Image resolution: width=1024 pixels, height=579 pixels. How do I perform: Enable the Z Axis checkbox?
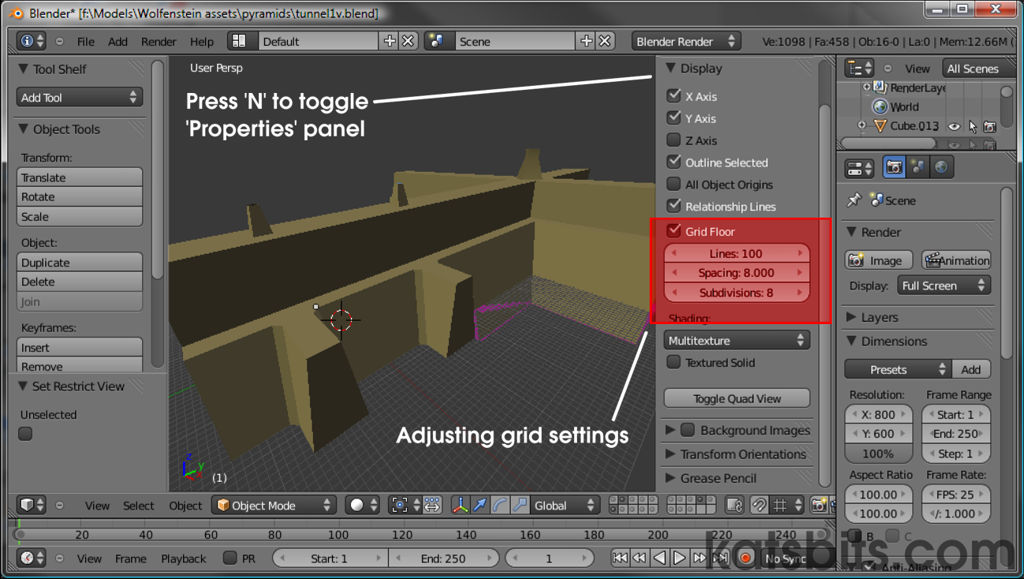point(674,140)
